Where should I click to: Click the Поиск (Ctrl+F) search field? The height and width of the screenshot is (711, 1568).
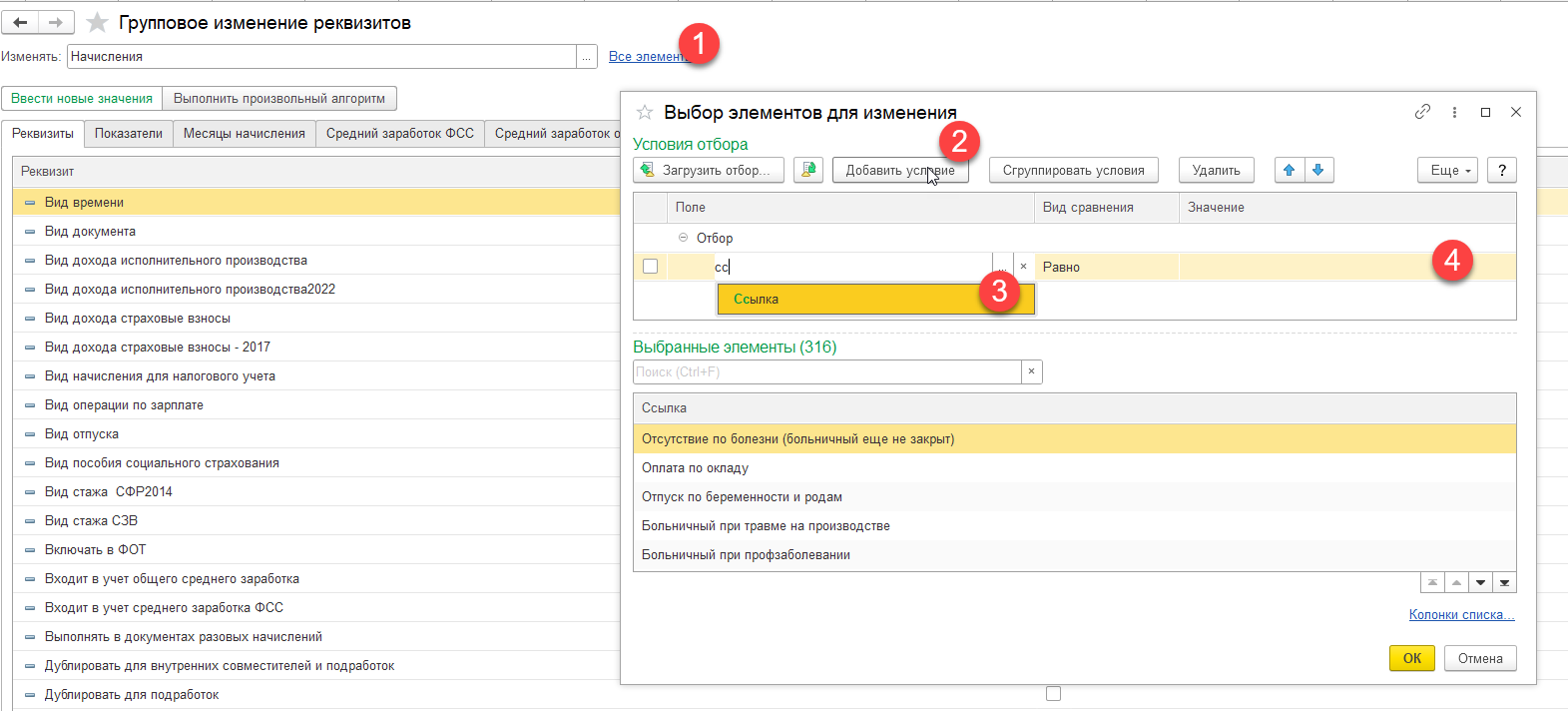[826, 371]
